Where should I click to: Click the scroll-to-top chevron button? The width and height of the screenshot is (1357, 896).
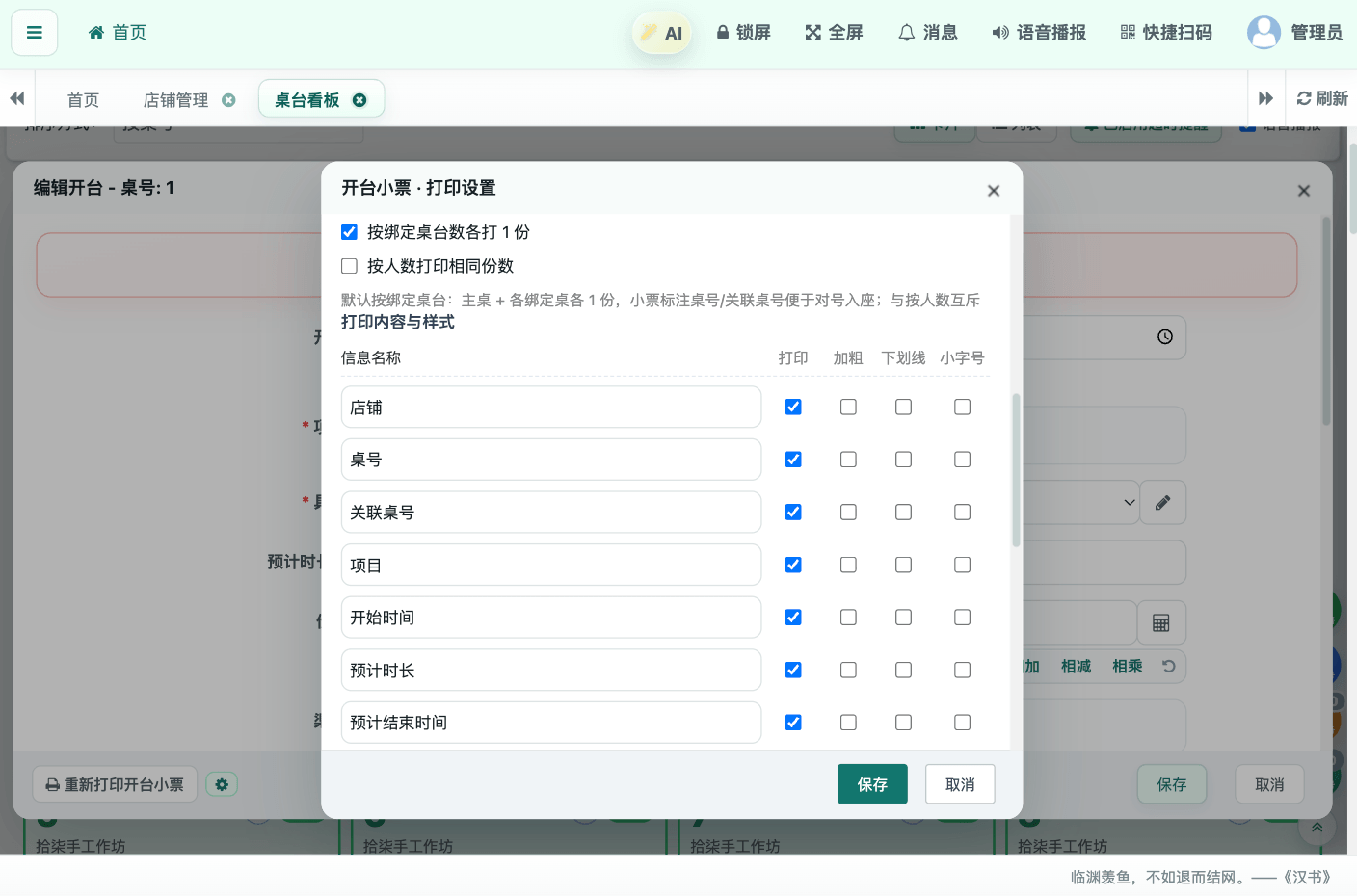click(x=1317, y=827)
